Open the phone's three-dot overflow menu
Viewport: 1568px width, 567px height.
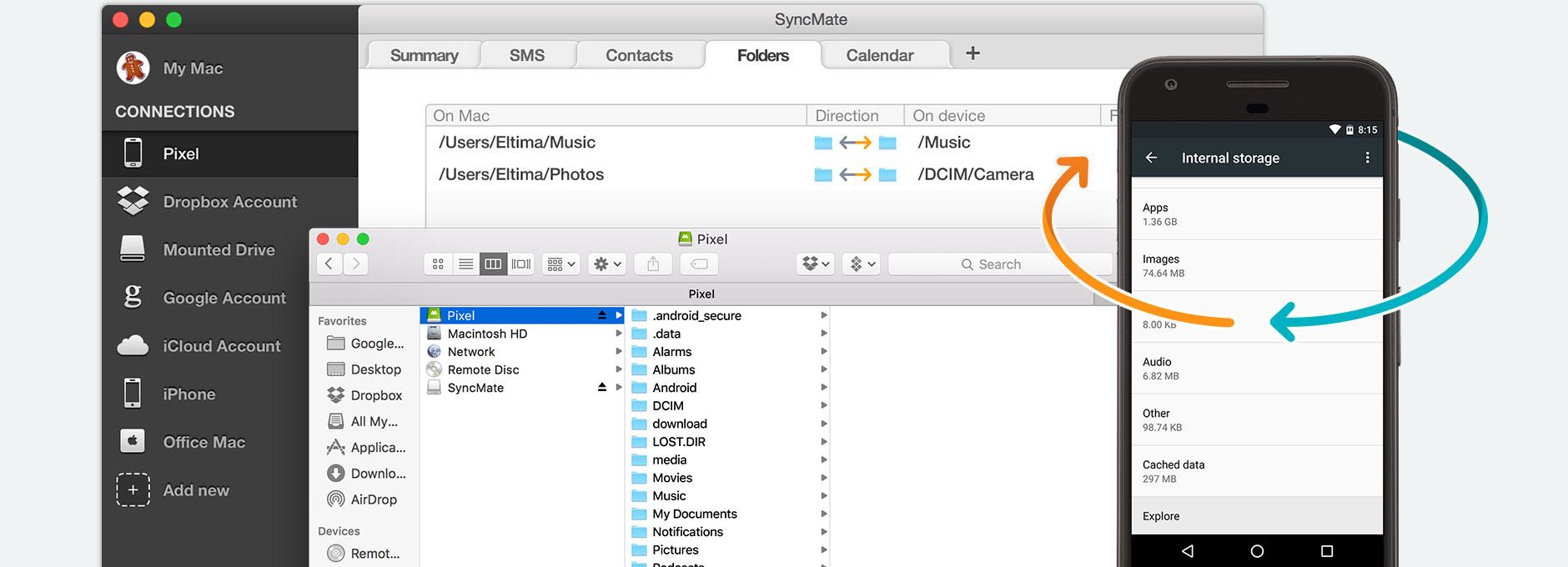coord(1367,158)
